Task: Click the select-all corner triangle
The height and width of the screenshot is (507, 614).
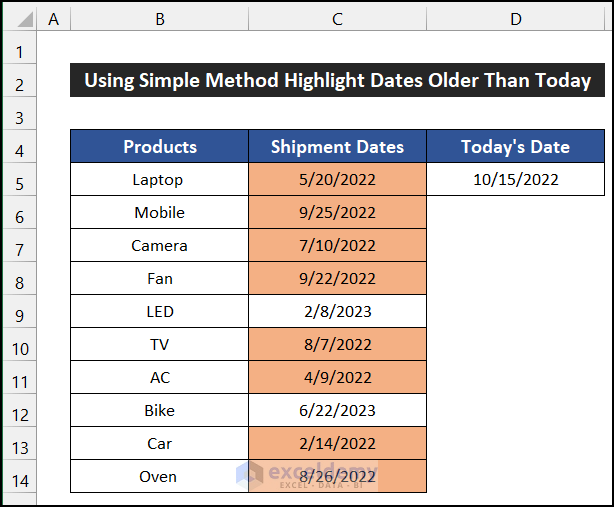Action: pyautogui.click(x=19, y=20)
